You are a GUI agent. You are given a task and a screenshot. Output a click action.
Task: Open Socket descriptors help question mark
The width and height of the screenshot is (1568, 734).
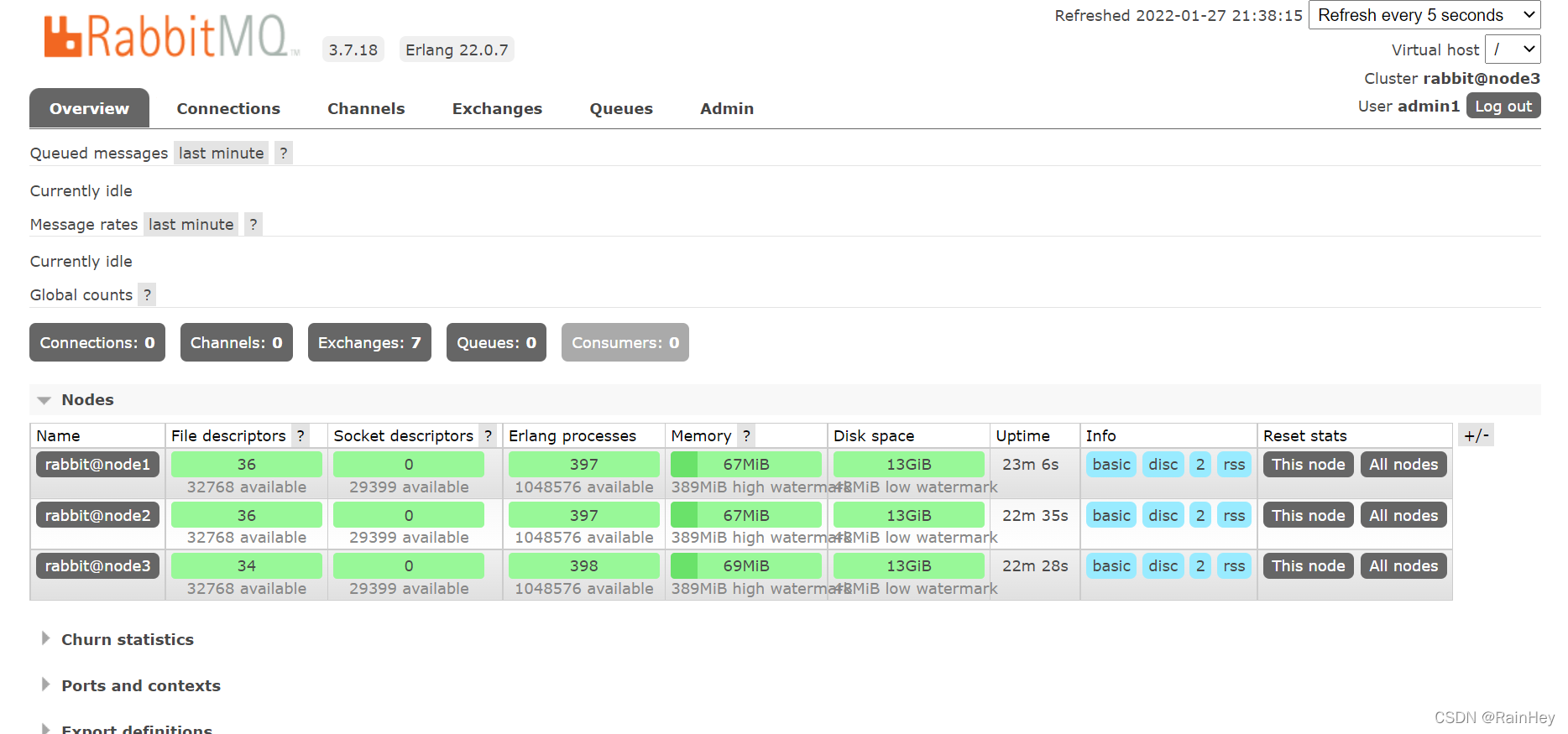tap(488, 435)
